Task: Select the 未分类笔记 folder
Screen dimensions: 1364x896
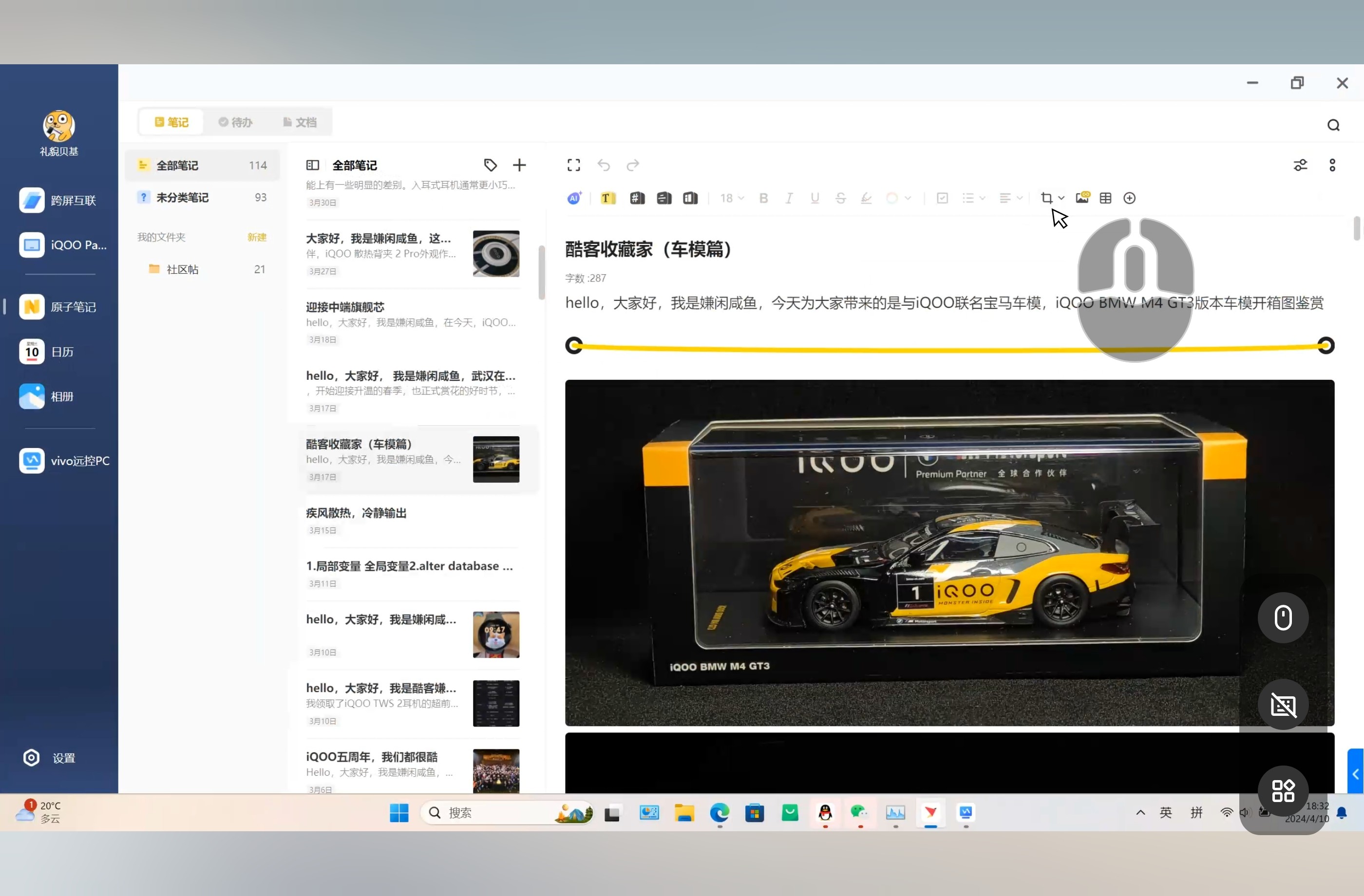Action: click(x=202, y=198)
